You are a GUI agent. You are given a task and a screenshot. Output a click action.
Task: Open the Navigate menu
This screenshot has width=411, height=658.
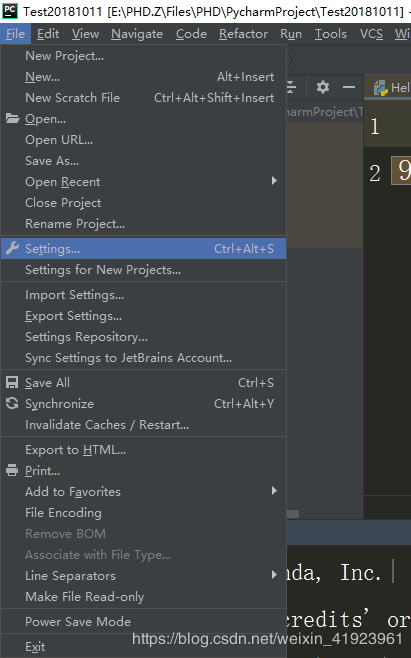137,34
